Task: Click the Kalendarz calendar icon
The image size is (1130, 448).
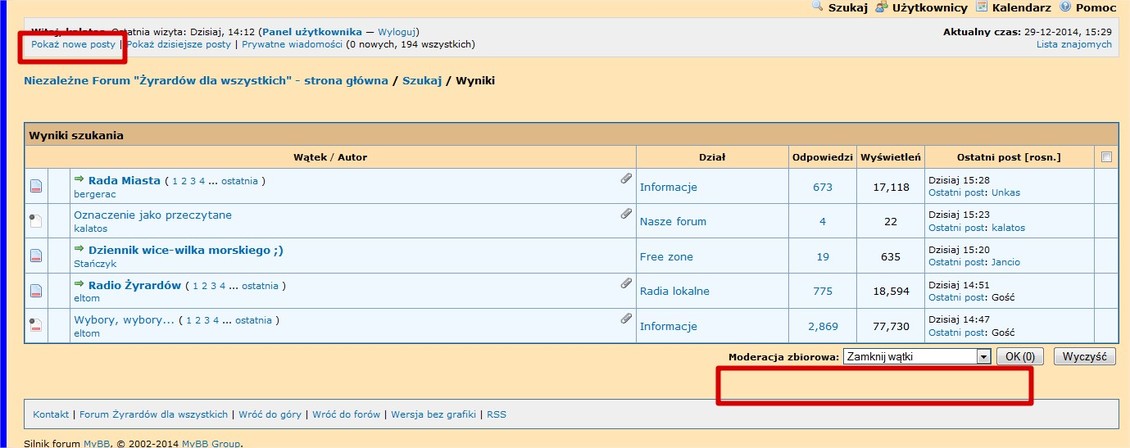Action: (982, 7)
